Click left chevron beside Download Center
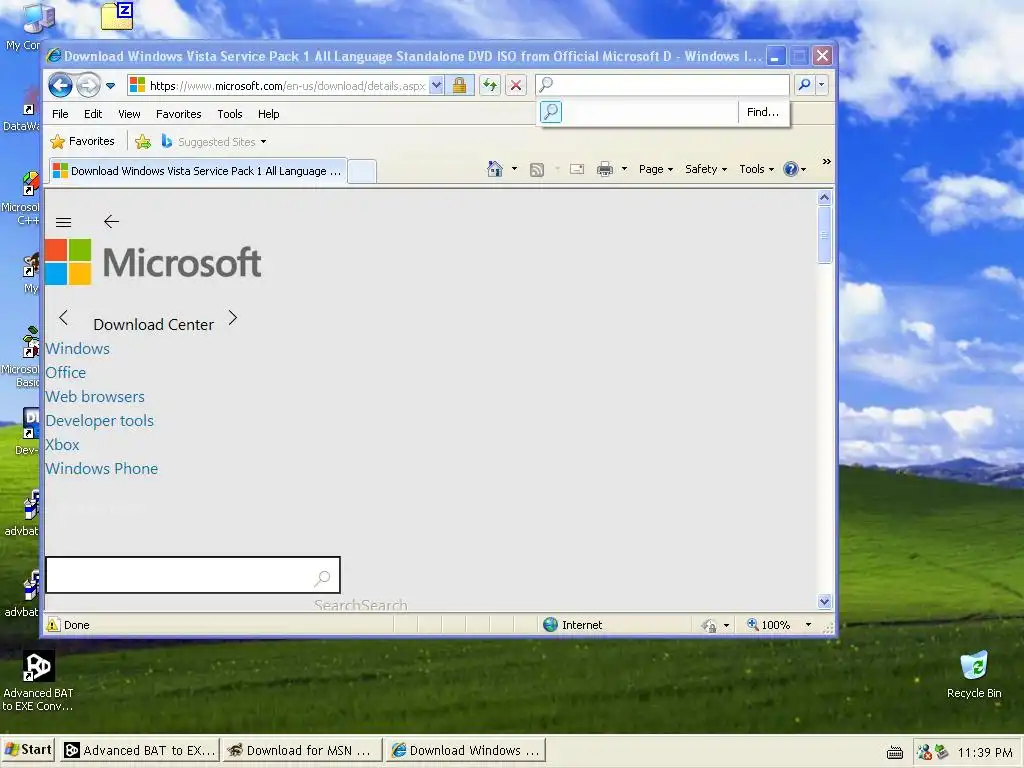 pos(63,318)
